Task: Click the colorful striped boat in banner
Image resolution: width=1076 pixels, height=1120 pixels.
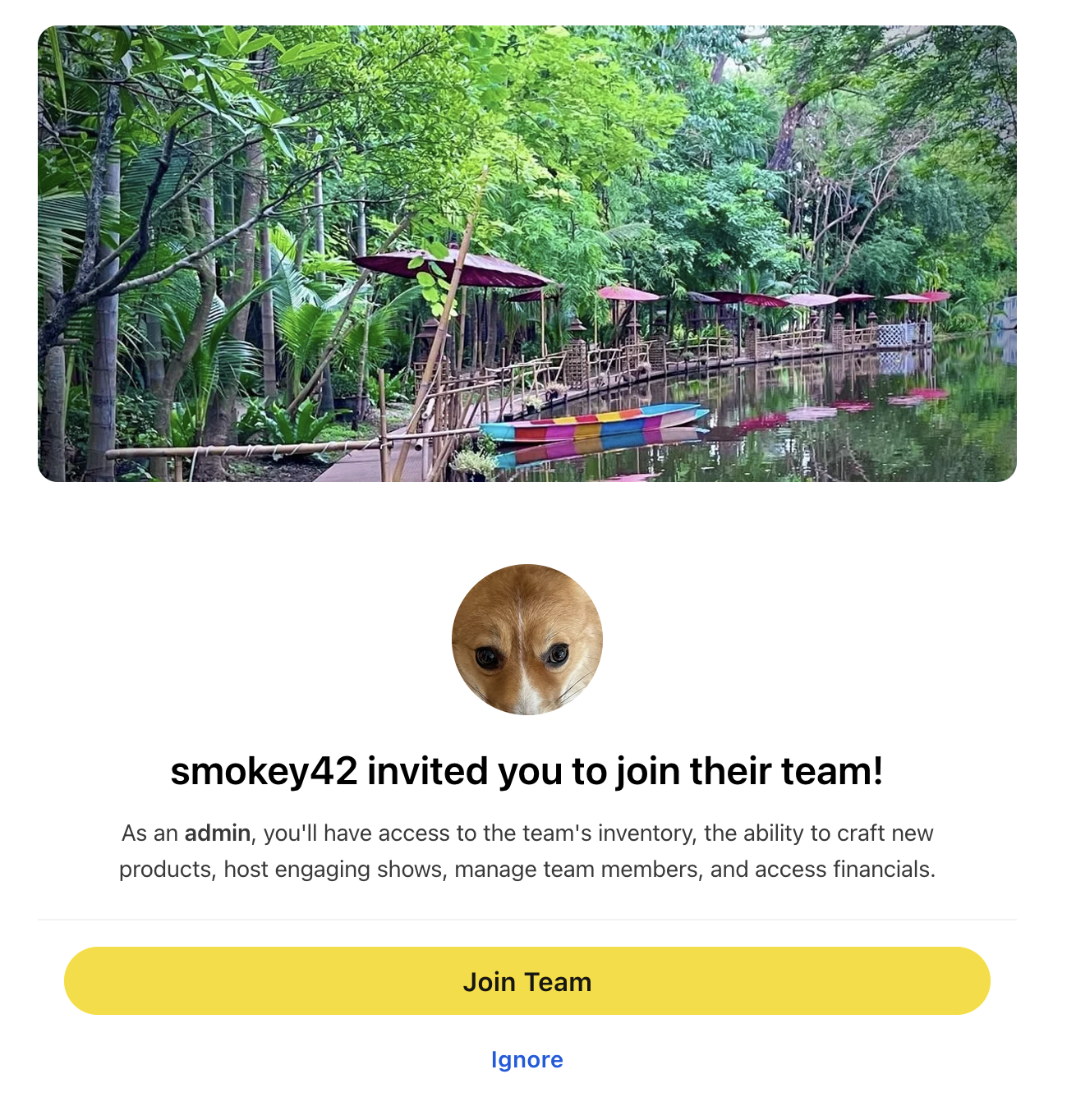Action: click(593, 423)
